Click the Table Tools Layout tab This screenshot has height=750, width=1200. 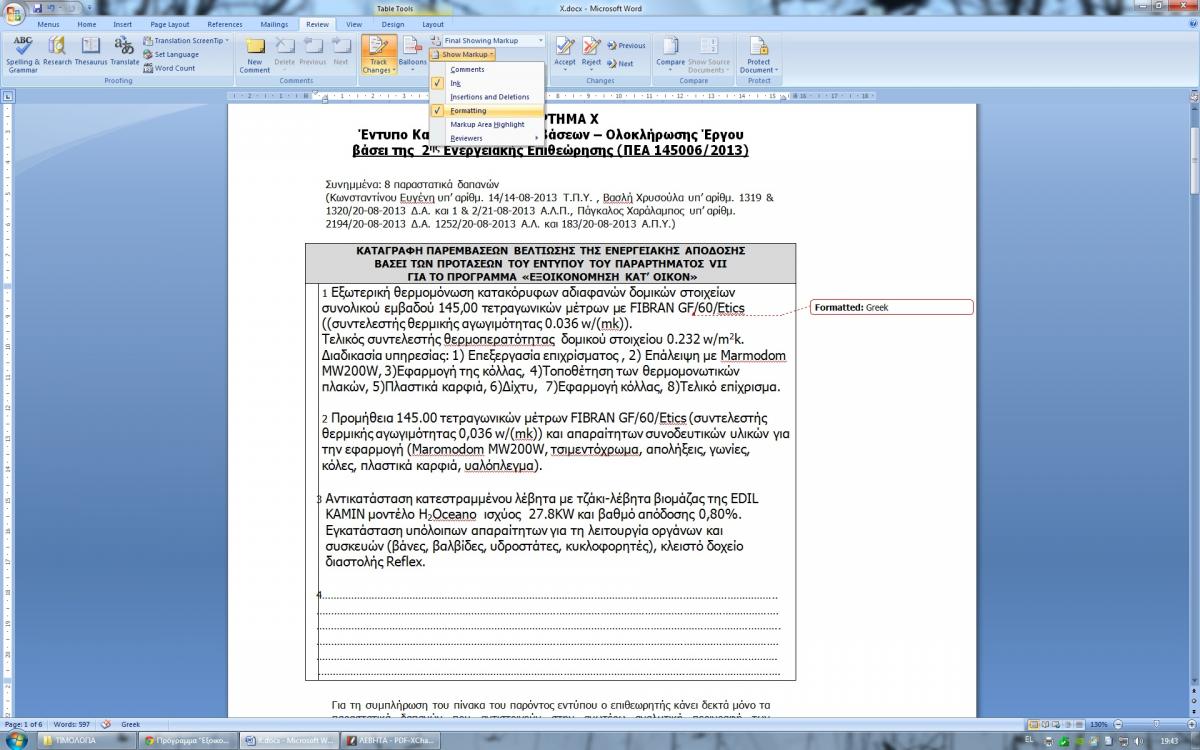click(433, 24)
